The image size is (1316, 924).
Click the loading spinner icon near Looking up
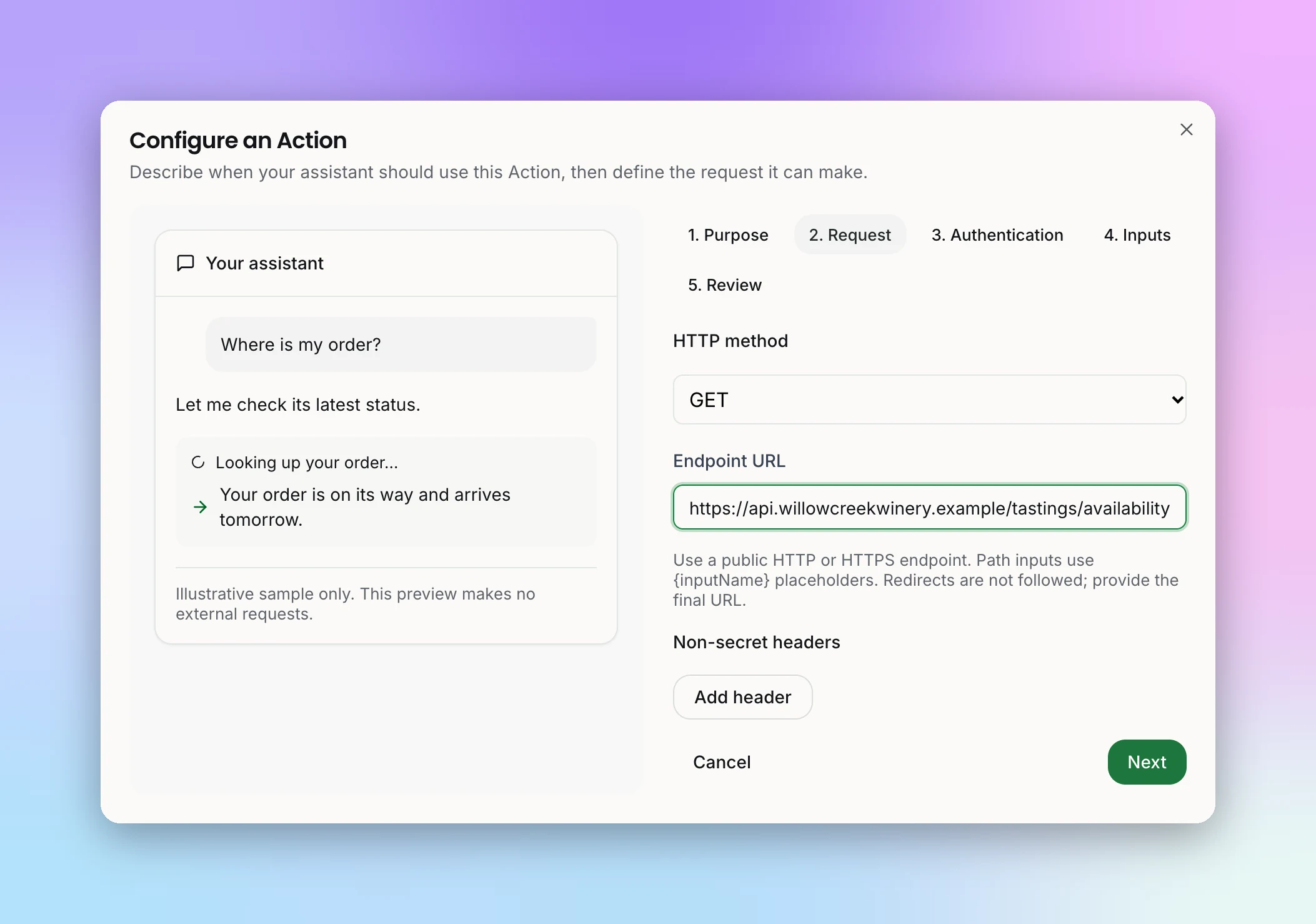[198, 463]
